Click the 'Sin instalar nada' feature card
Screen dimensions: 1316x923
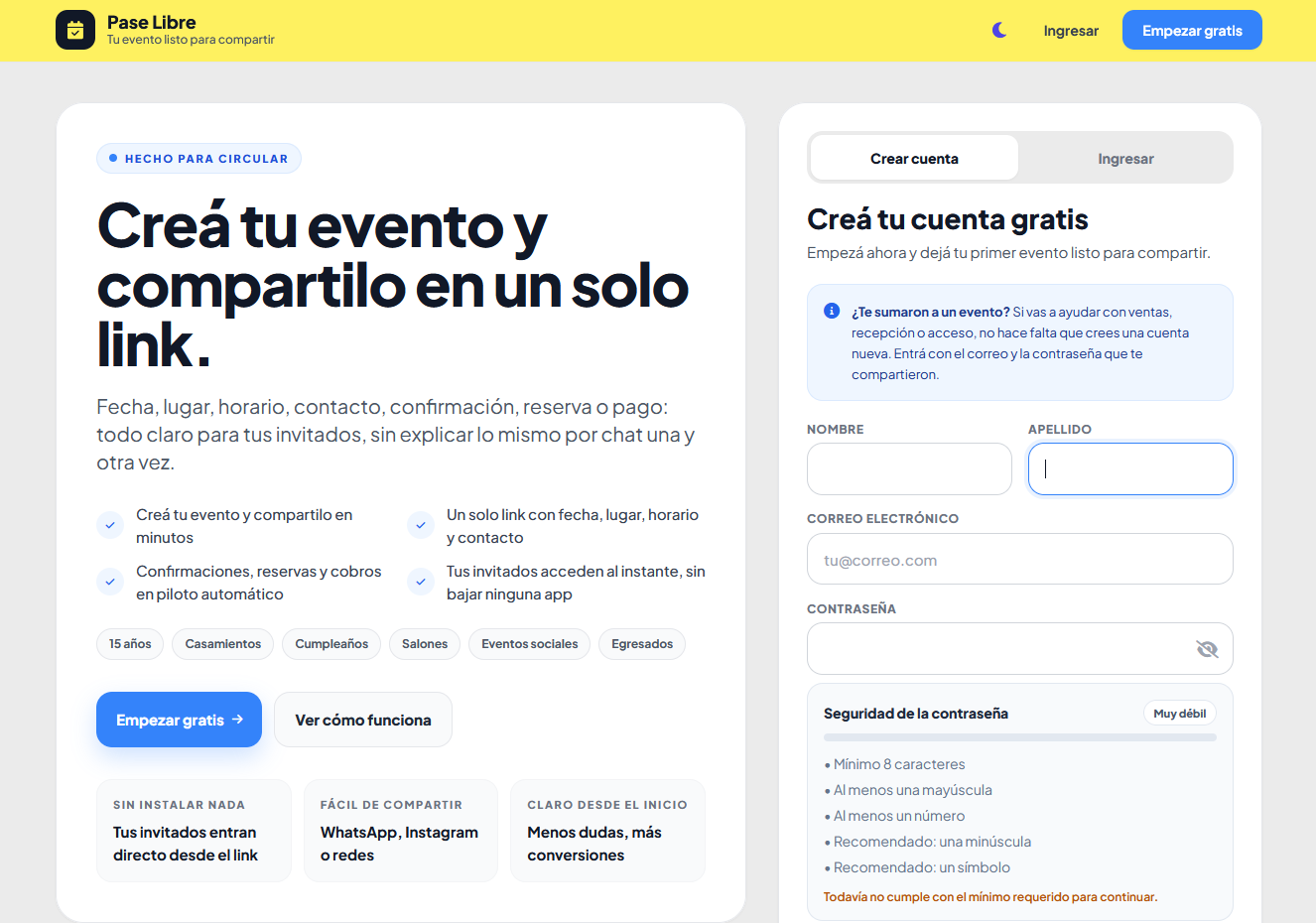click(x=194, y=831)
